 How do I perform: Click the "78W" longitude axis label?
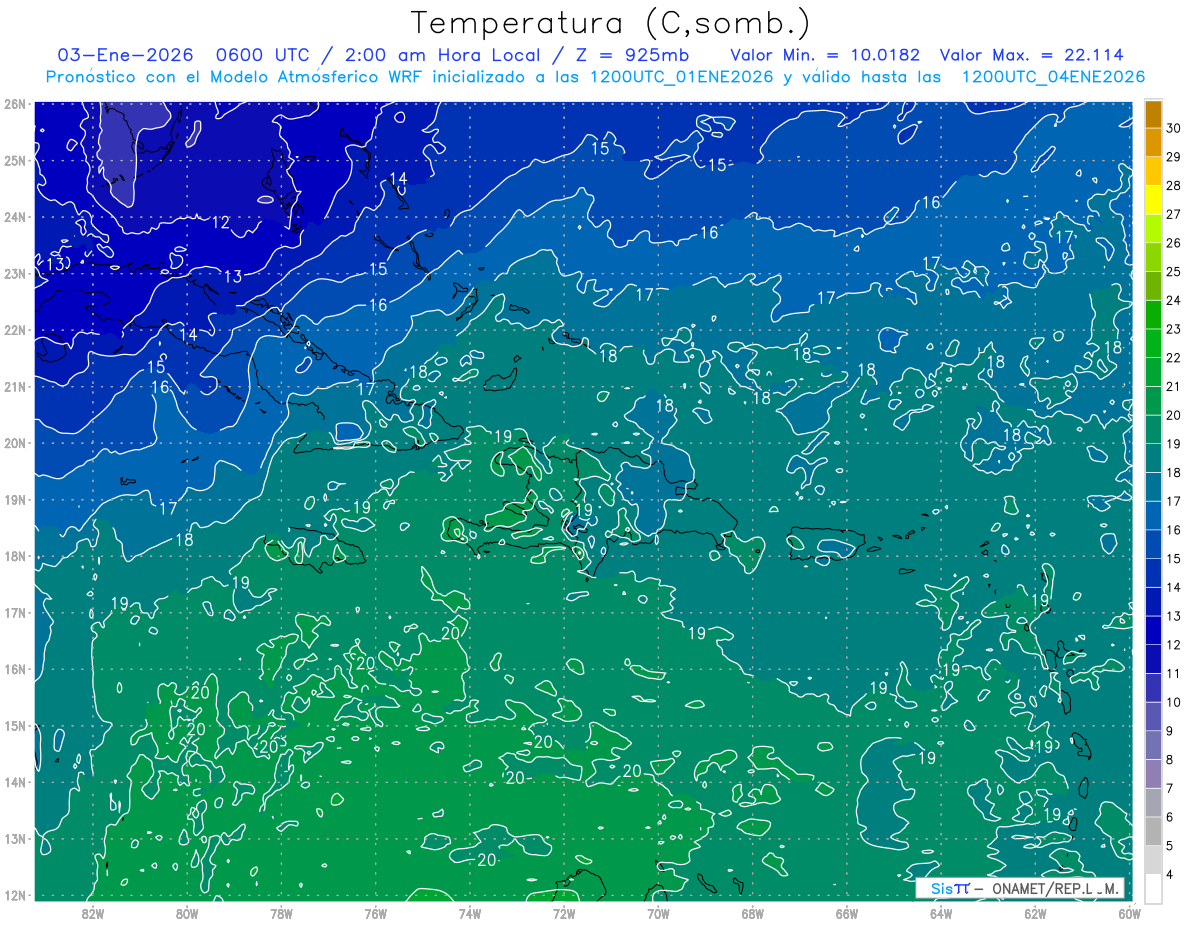pos(281,913)
